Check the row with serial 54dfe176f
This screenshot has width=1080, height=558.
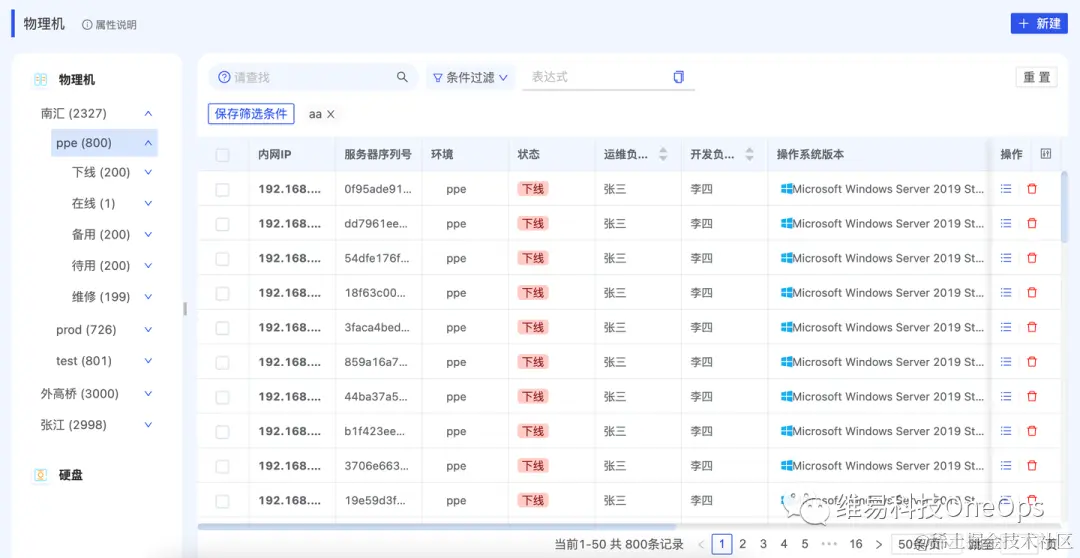[x=222, y=259]
